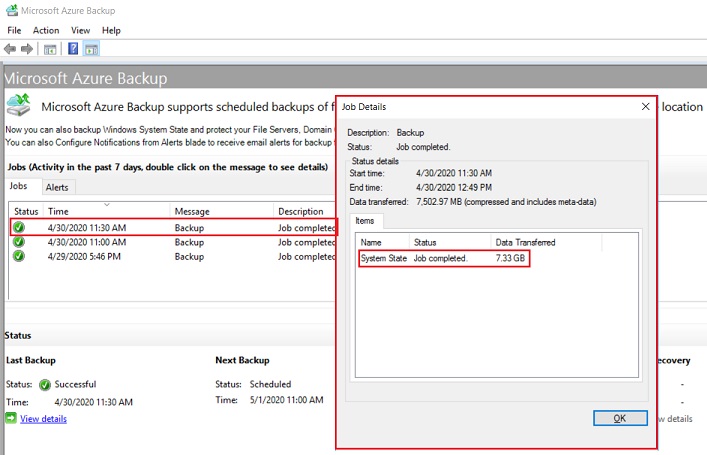Sort jobs by the Description column header
The image size is (707, 455).
(x=305, y=211)
